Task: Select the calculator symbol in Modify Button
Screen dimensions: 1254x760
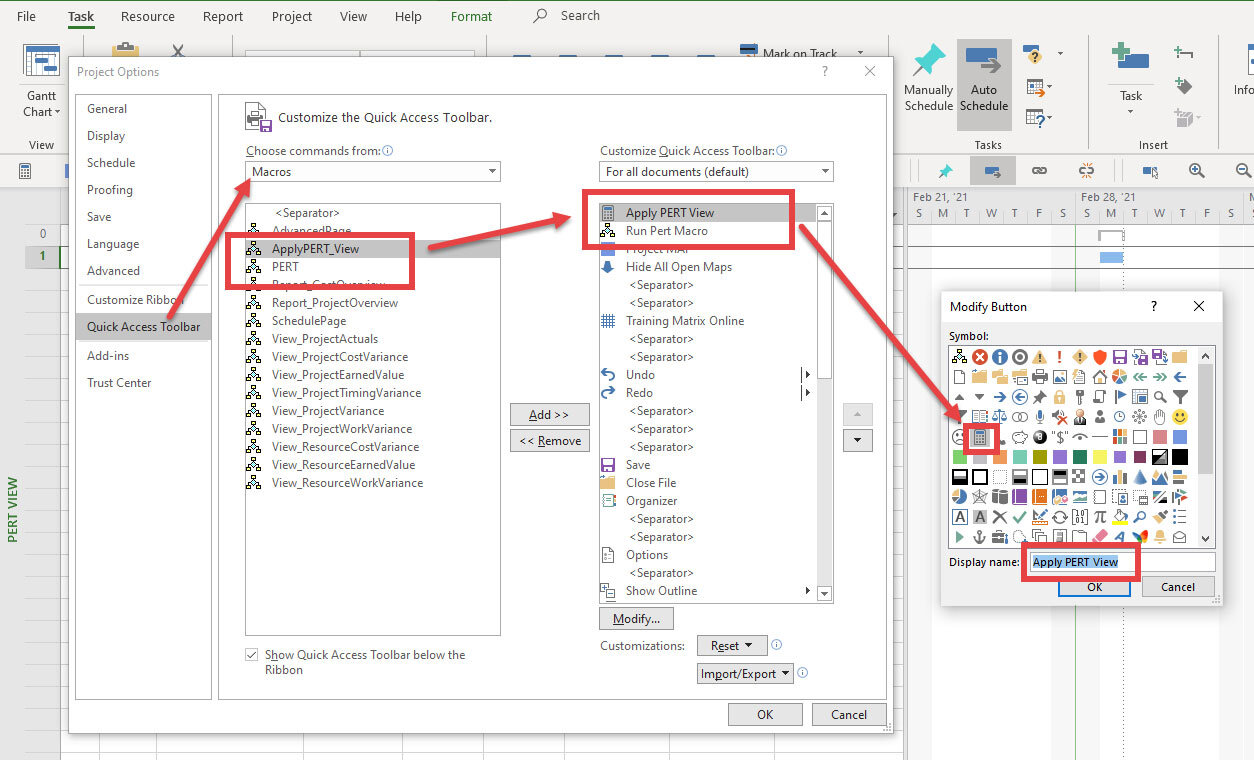Action: click(x=980, y=437)
